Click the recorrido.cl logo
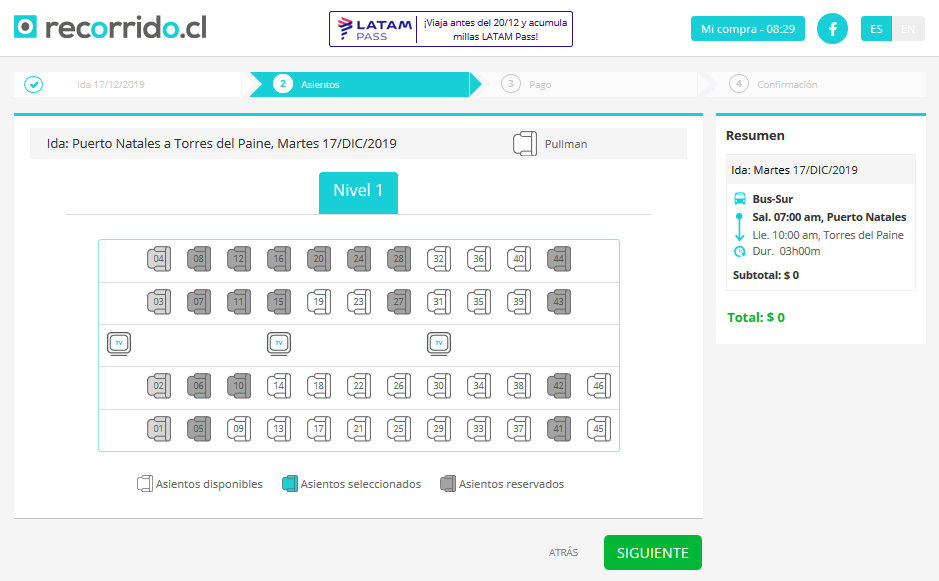Image resolution: width=939 pixels, height=581 pixels. (110, 28)
